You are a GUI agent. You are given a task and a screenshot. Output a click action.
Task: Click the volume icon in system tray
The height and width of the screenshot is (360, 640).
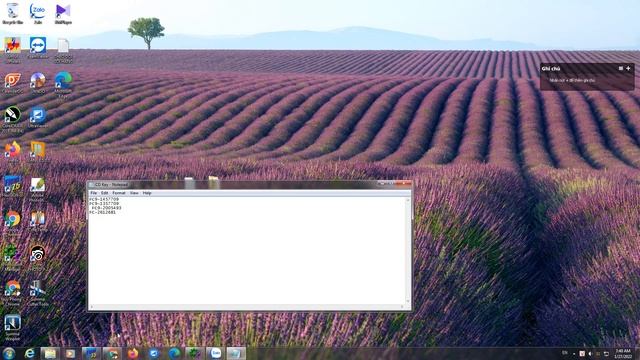click(590, 353)
